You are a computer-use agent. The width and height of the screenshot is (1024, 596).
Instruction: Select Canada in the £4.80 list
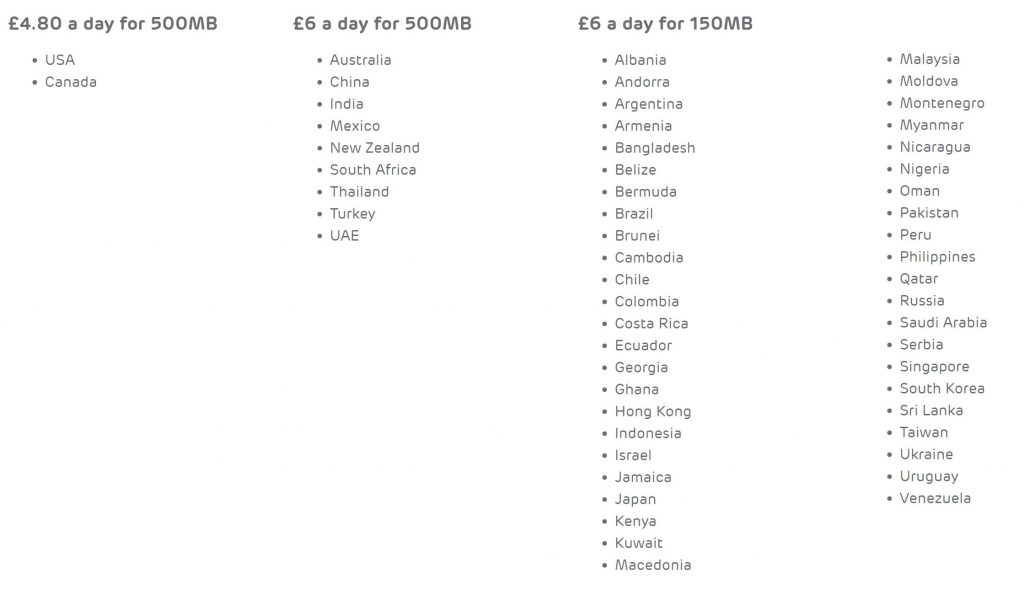tap(71, 82)
